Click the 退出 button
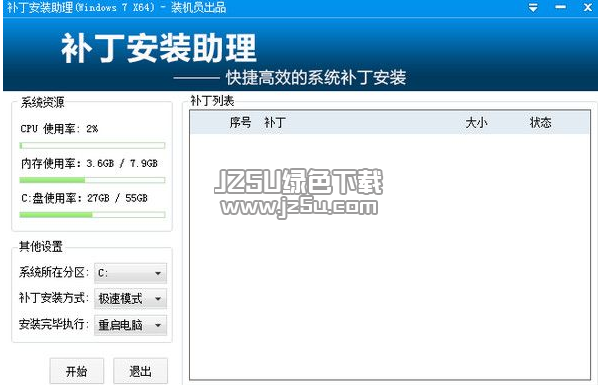 140,371
